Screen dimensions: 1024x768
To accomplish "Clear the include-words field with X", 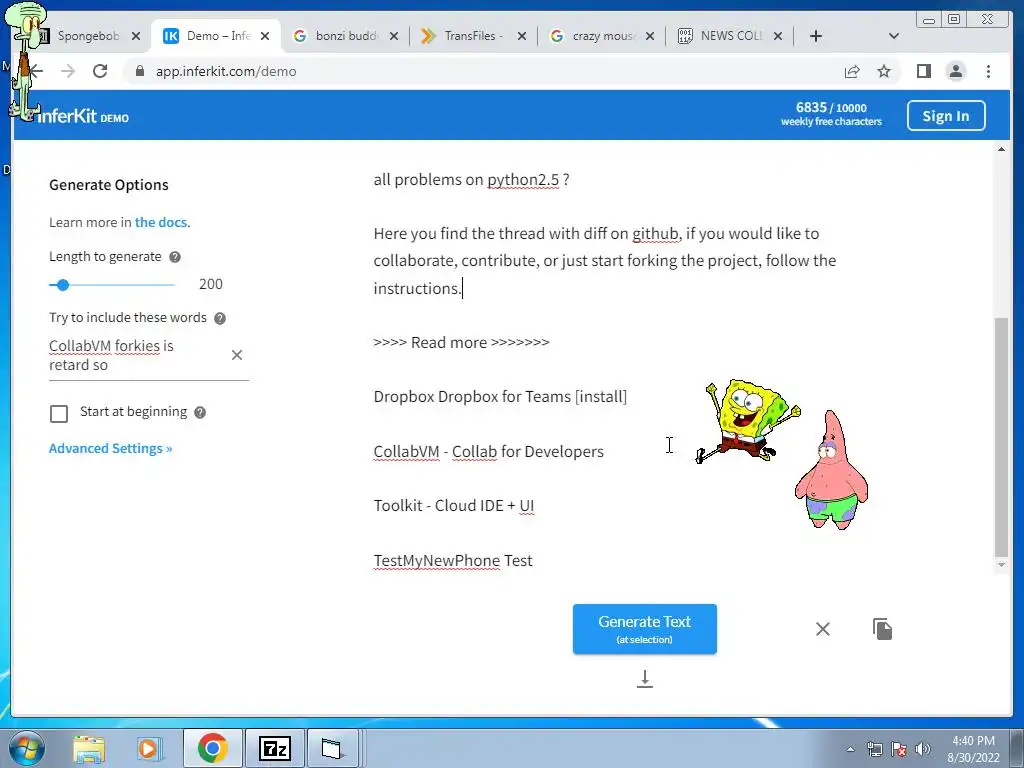I will [237, 355].
